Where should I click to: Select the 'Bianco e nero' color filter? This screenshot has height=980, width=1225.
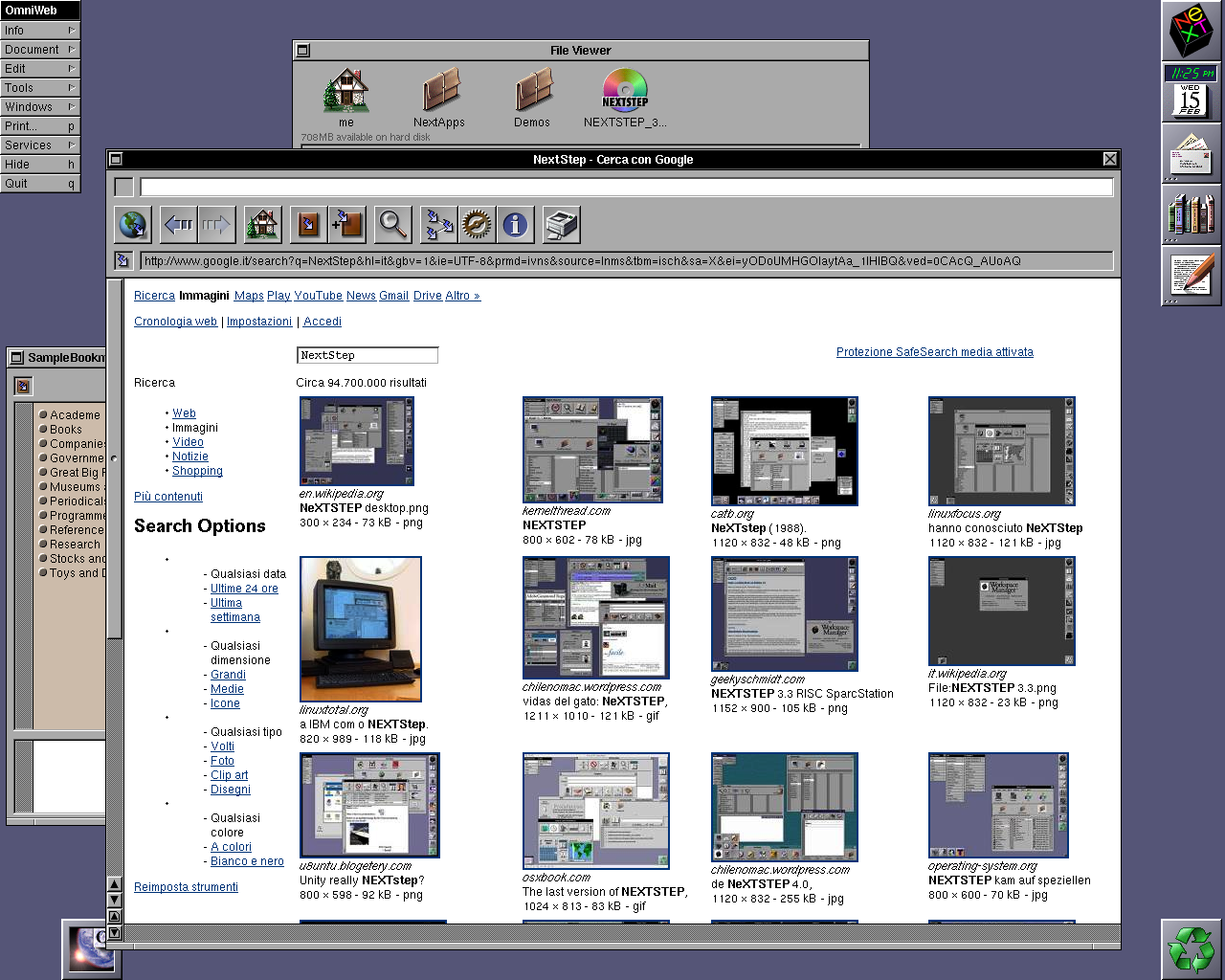tap(247, 861)
